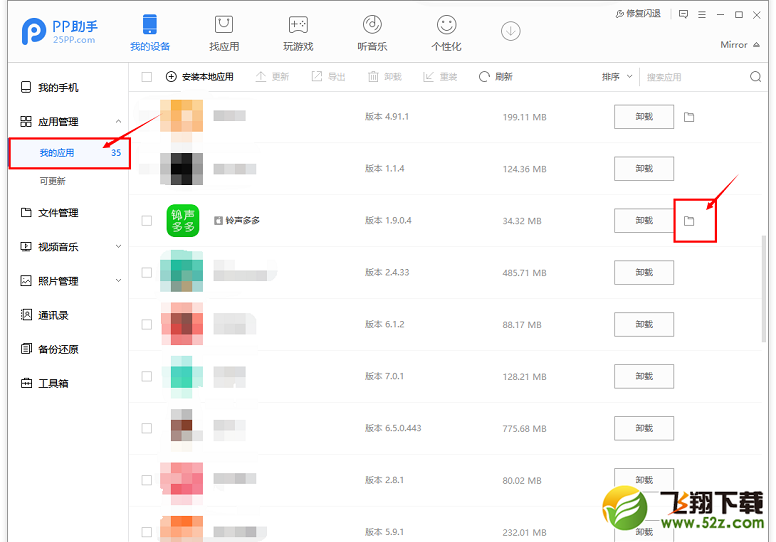Switch to the 听音乐 tab
This screenshot has width=776, height=542.
pos(372,33)
